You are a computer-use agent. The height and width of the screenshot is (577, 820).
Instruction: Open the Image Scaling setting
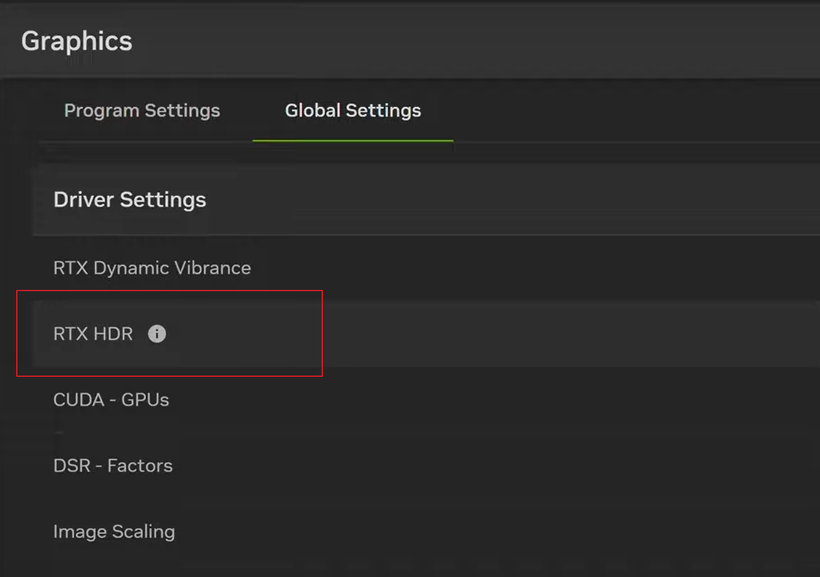[114, 532]
